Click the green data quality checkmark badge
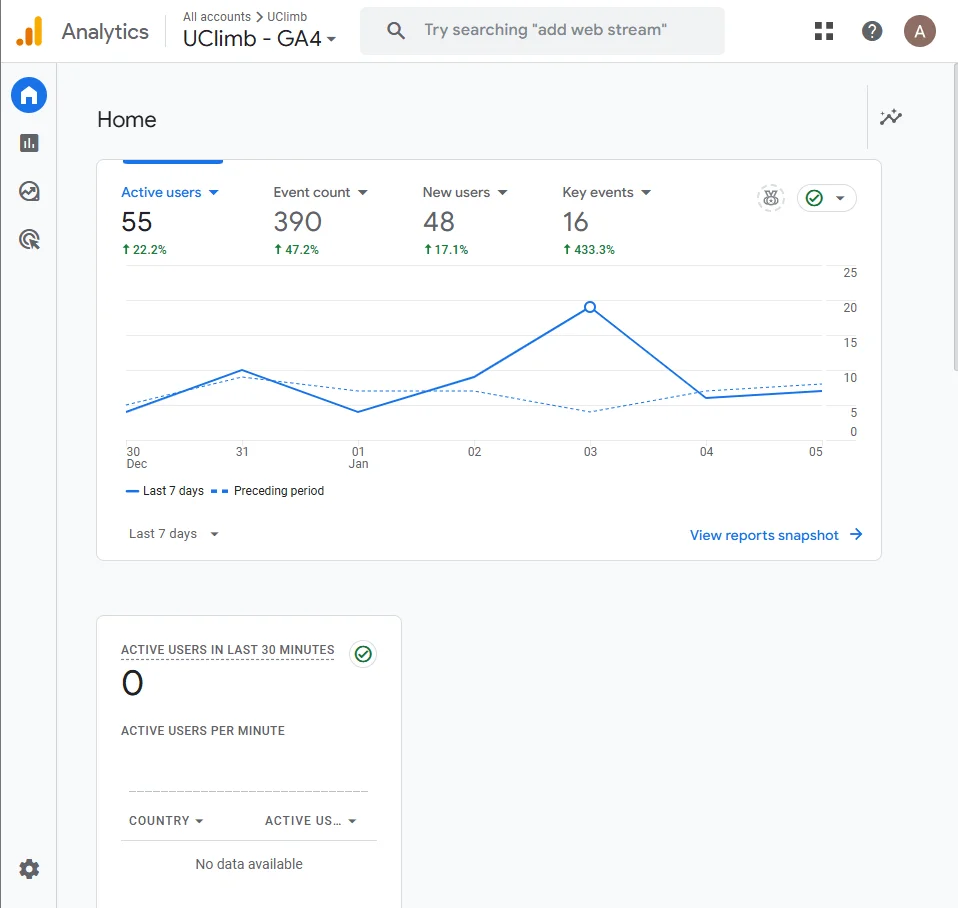 coord(814,198)
